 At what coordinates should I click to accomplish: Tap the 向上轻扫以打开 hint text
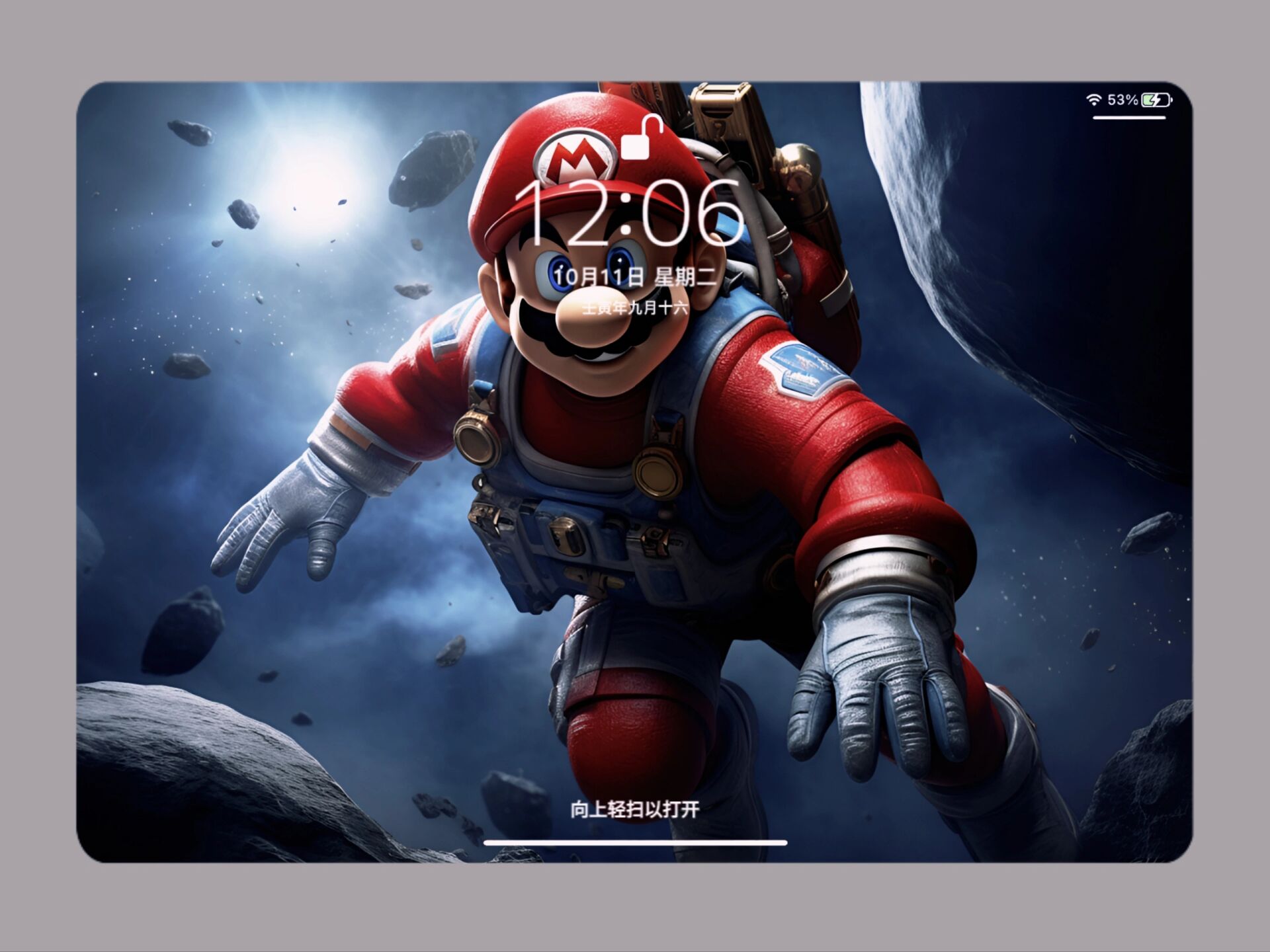(635, 809)
